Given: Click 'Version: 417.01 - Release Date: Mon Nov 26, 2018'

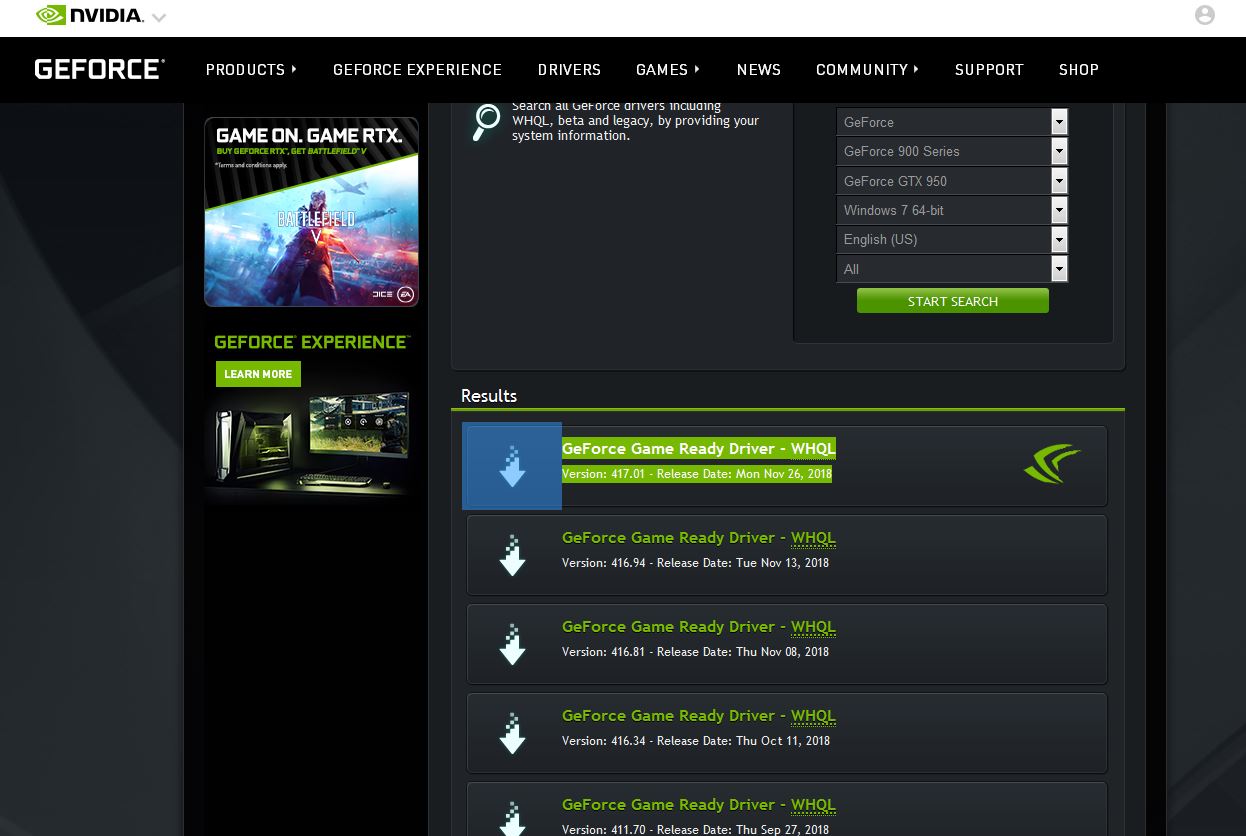Looking at the screenshot, I should (x=697, y=474).
